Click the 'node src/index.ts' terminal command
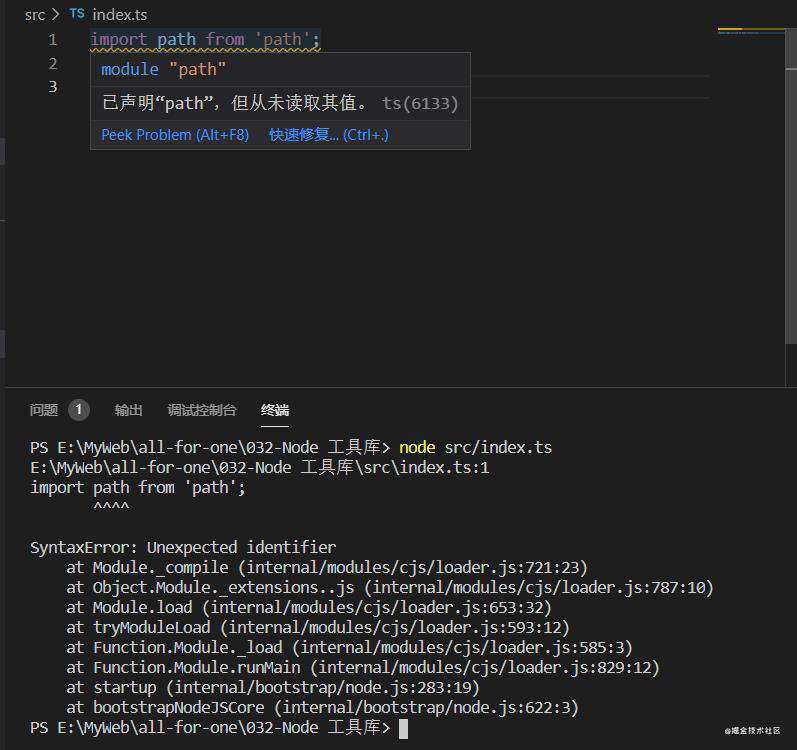797x750 pixels. click(x=475, y=447)
